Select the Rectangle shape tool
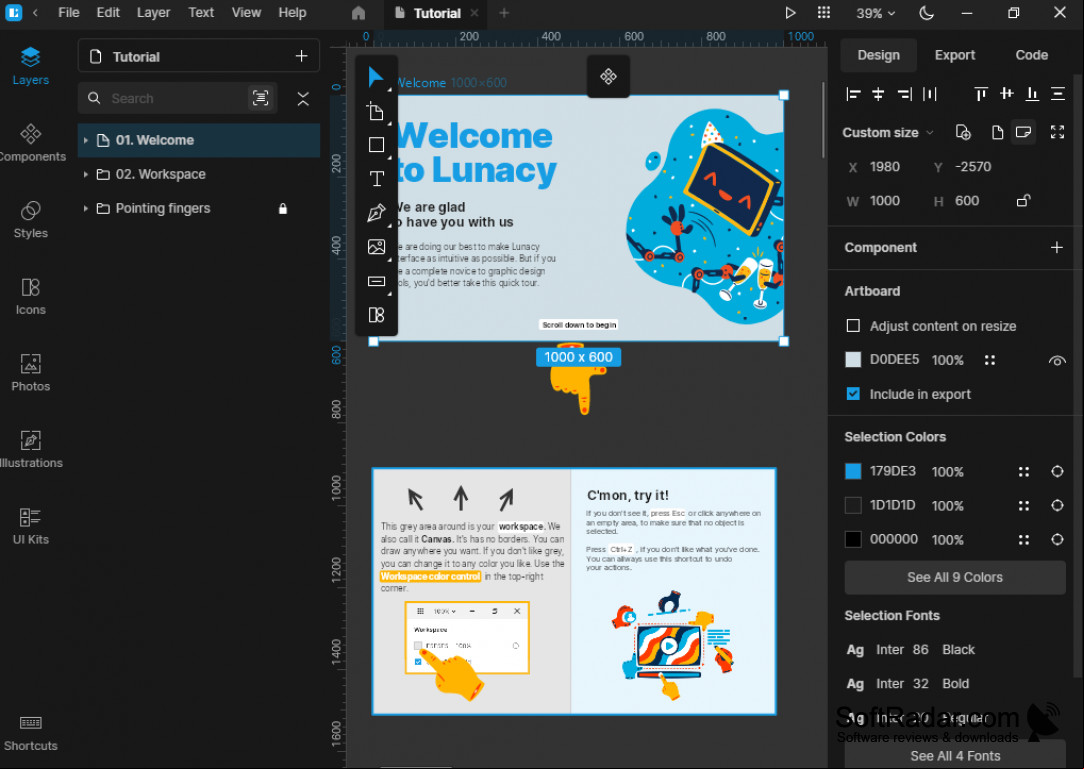The width and height of the screenshot is (1084, 769). [x=376, y=145]
